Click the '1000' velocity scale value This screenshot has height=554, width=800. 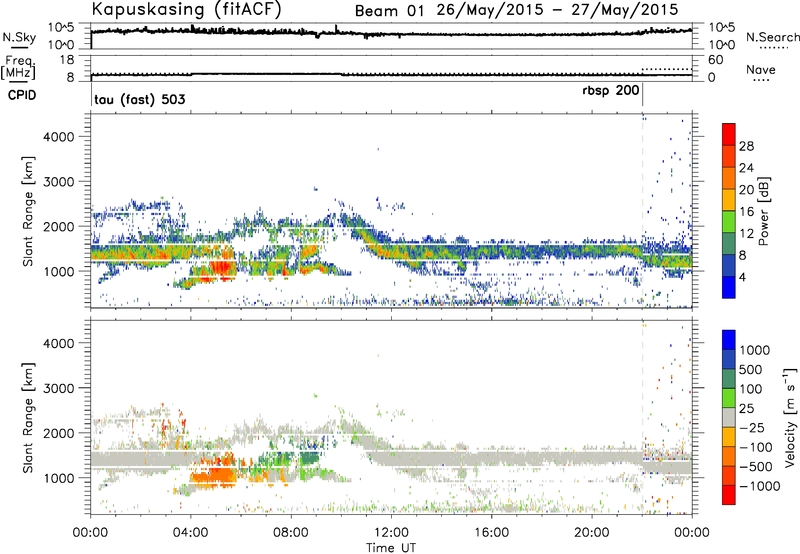coord(754,350)
